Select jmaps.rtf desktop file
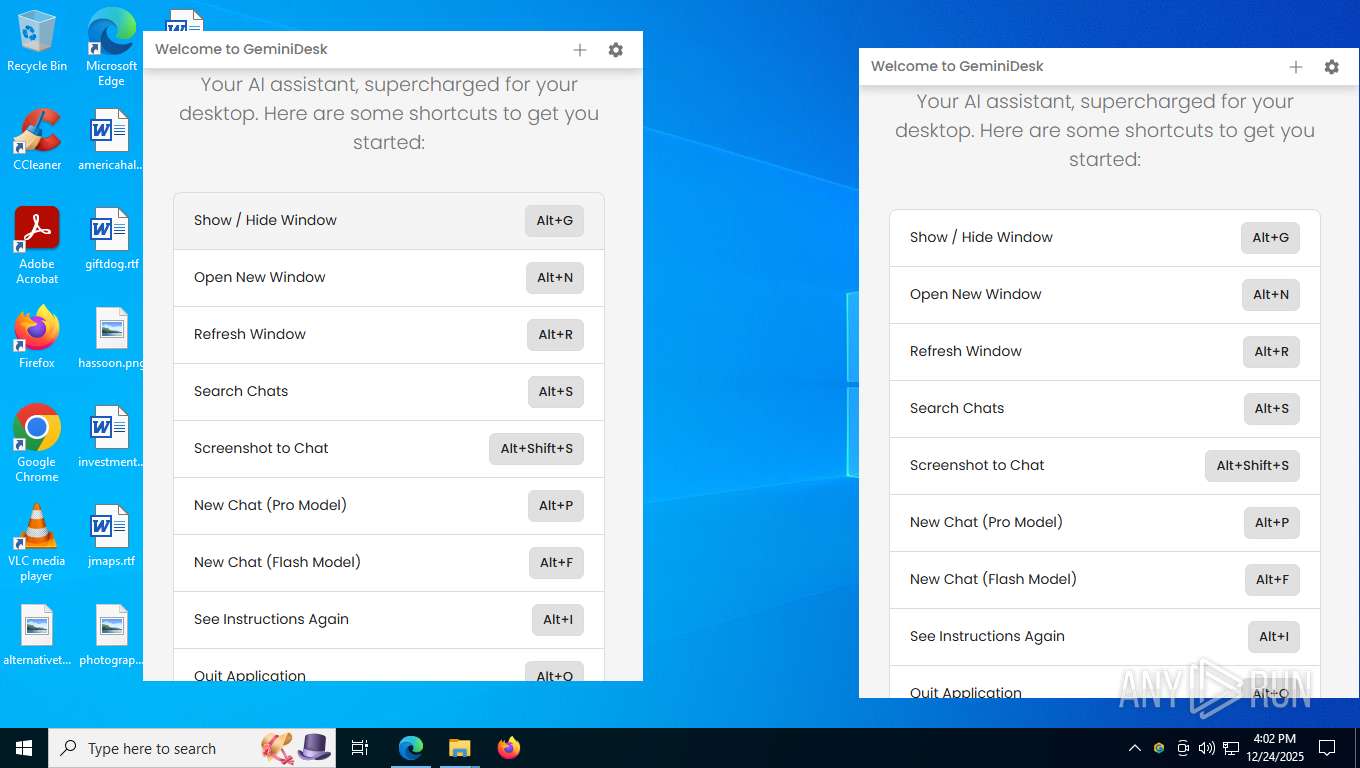The image size is (1360, 768). pyautogui.click(x=111, y=536)
